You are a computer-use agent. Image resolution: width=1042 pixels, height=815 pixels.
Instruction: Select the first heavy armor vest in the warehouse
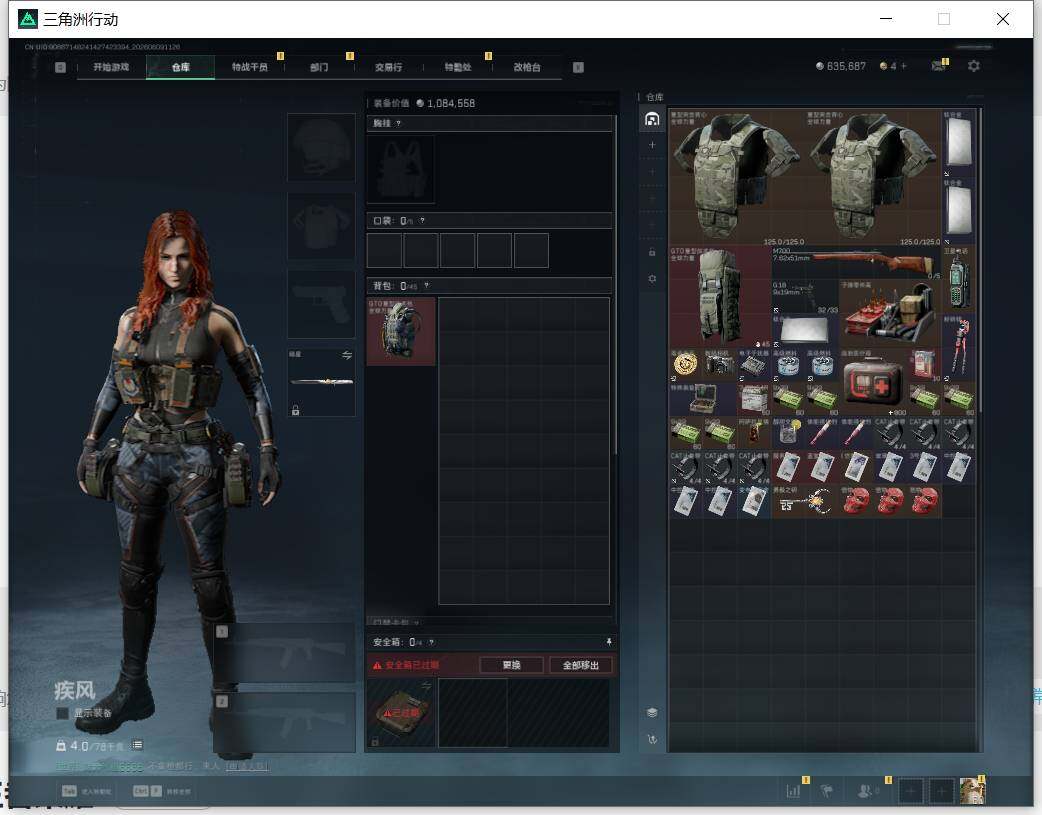pyautogui.click(x=737, y=177)
